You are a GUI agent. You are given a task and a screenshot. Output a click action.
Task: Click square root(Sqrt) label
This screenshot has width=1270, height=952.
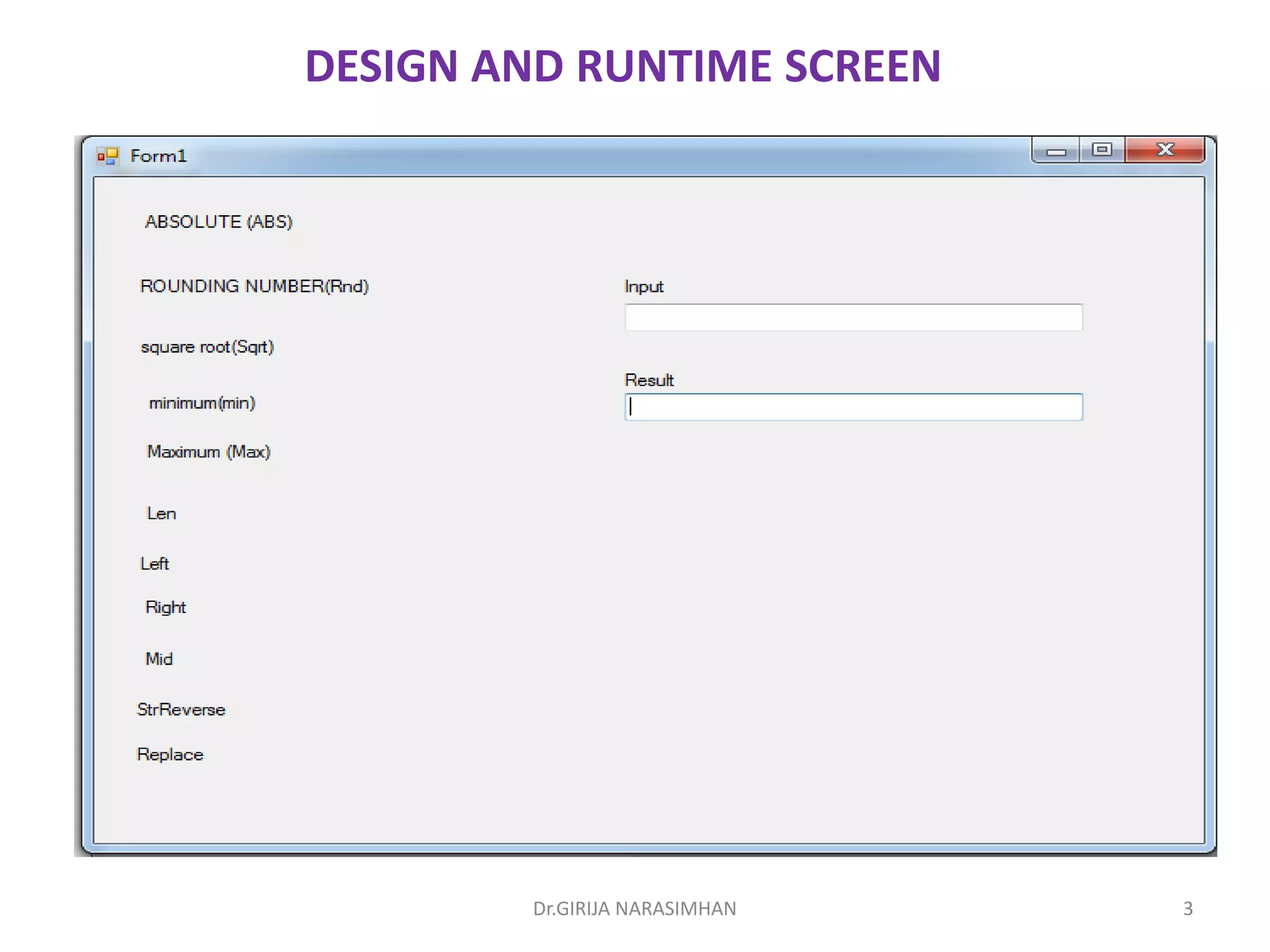point(207,347)
